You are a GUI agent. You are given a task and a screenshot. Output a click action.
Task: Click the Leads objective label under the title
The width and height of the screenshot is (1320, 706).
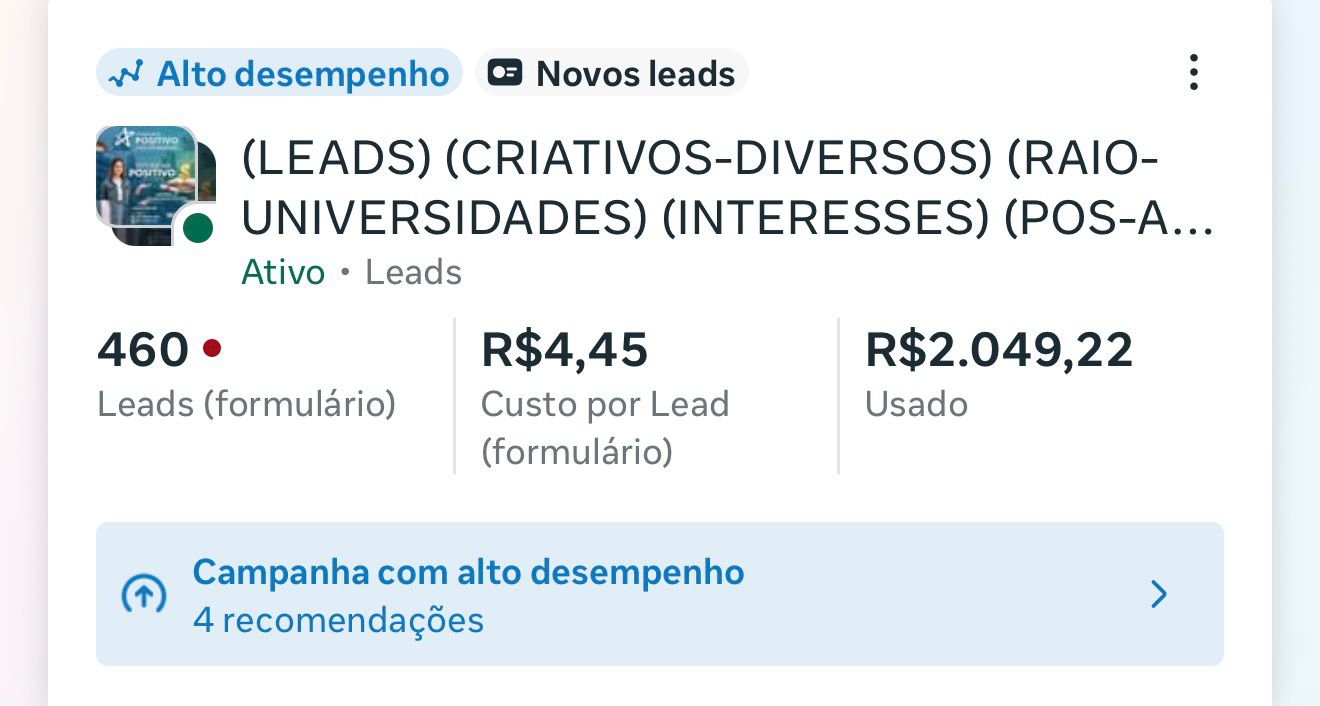click(413, 272)
